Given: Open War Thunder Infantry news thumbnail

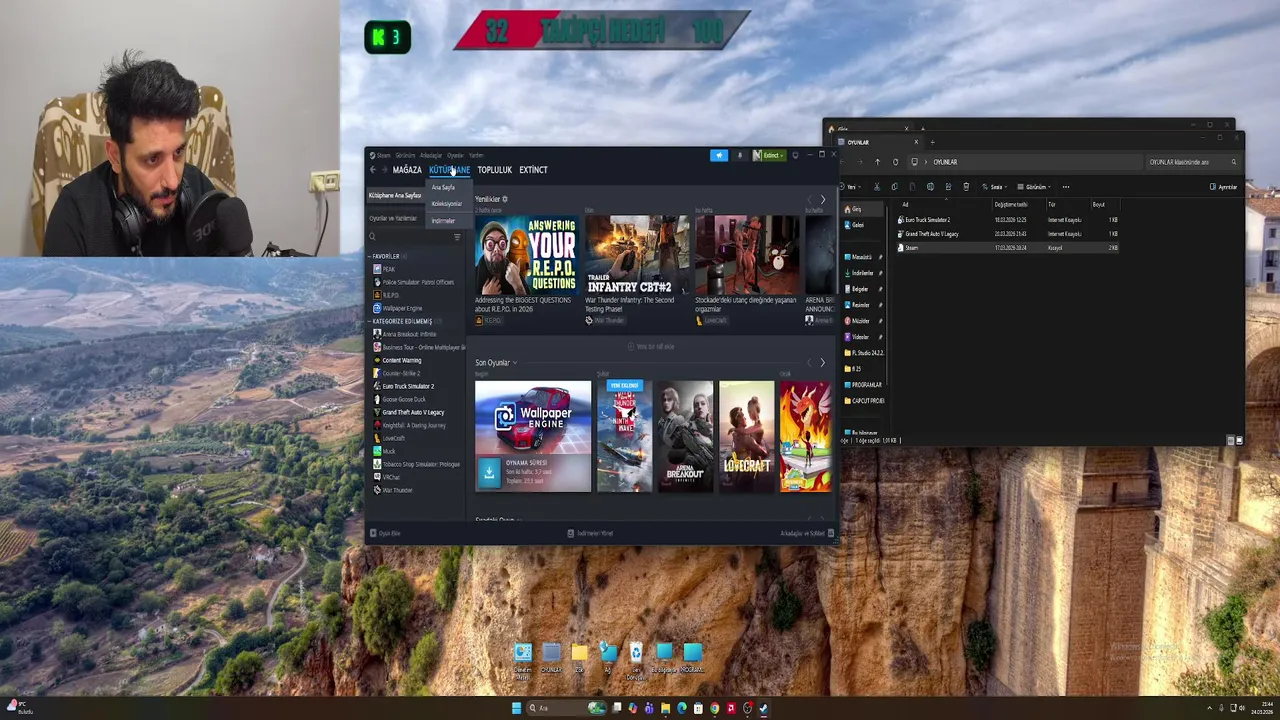Looking at the screenshot, I should (637, 255).
